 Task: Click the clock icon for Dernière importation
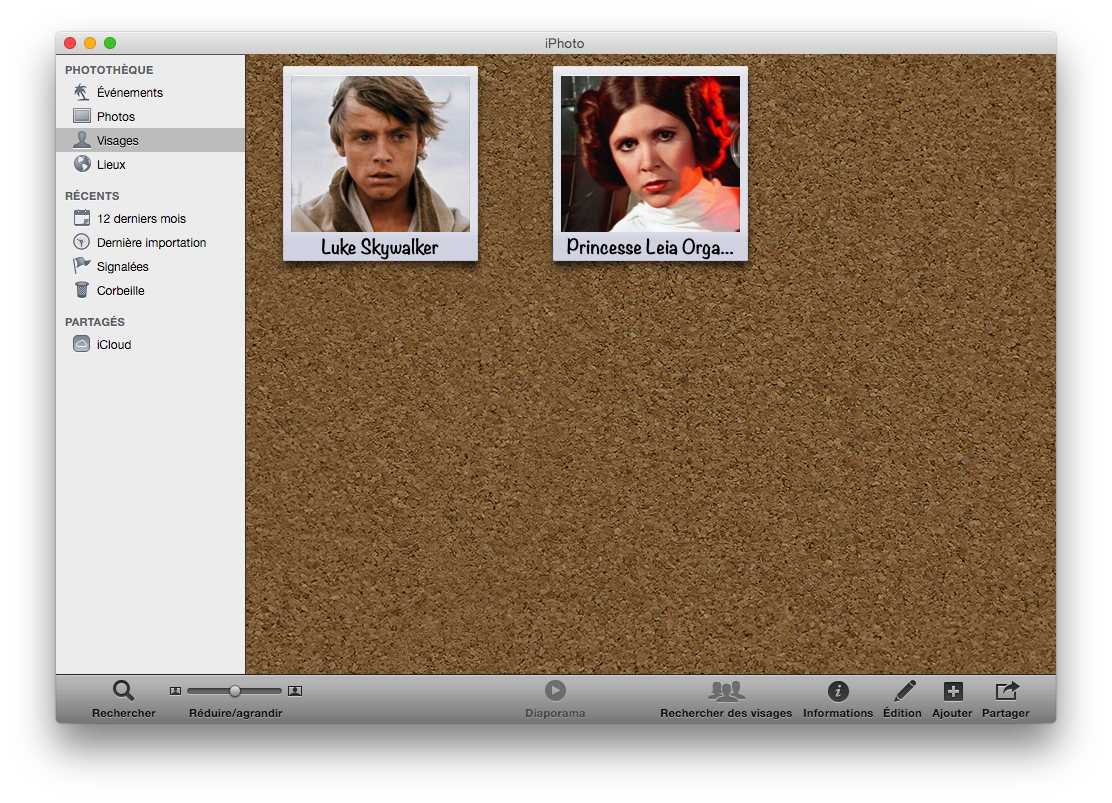(82, 242)
